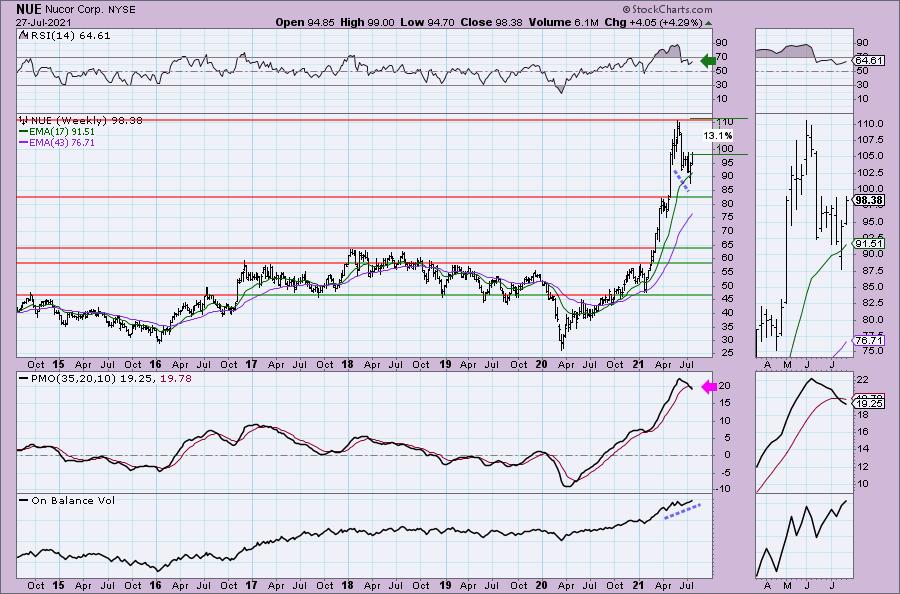The width and height of the screenshot is (900, 594).
Task: Click the EMA(43) 76.71 legend entry
Action: 57,142
